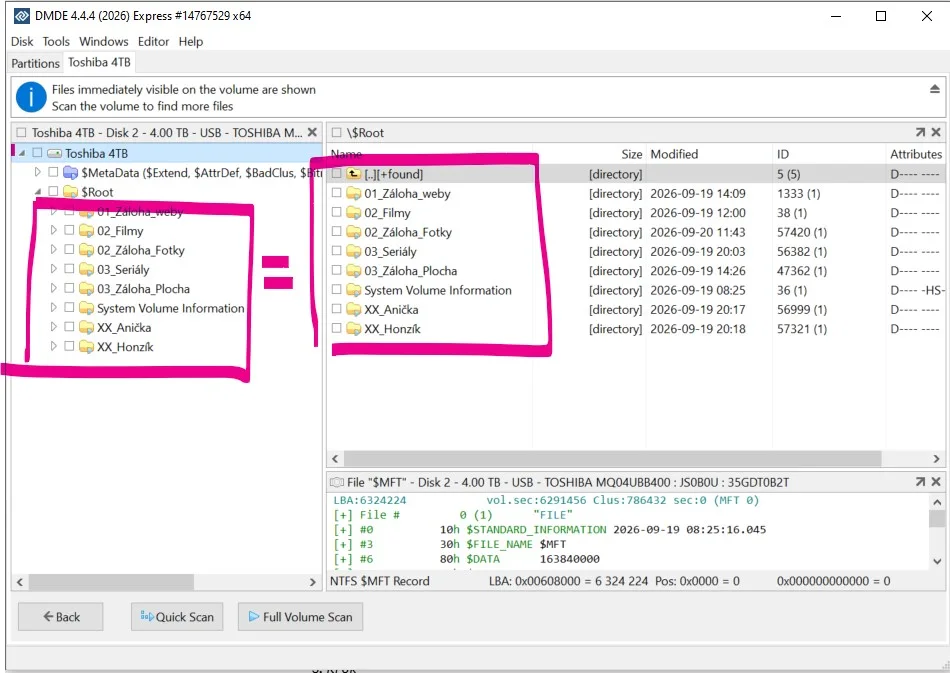Click the Back button
The height and width of the screenshot is (673, 950).
[61, 617]
